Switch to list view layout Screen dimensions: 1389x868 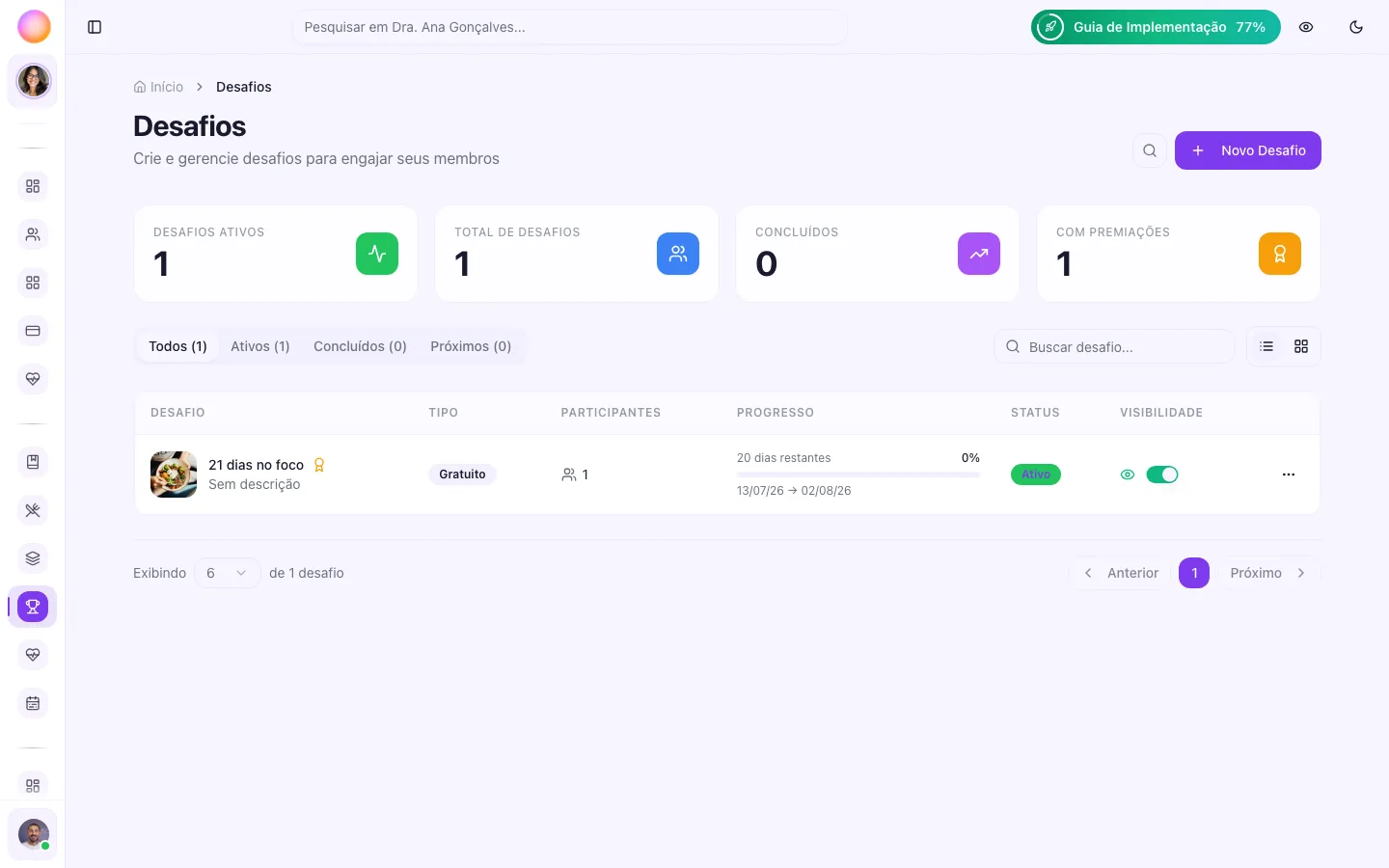pyautogui.click(x=1266, y=346)
